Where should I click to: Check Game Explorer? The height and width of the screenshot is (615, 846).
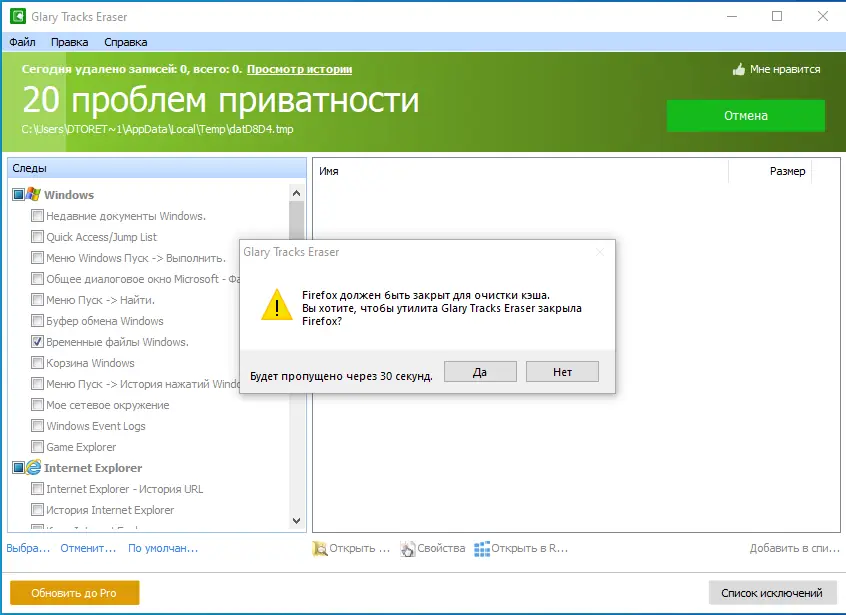37,447
